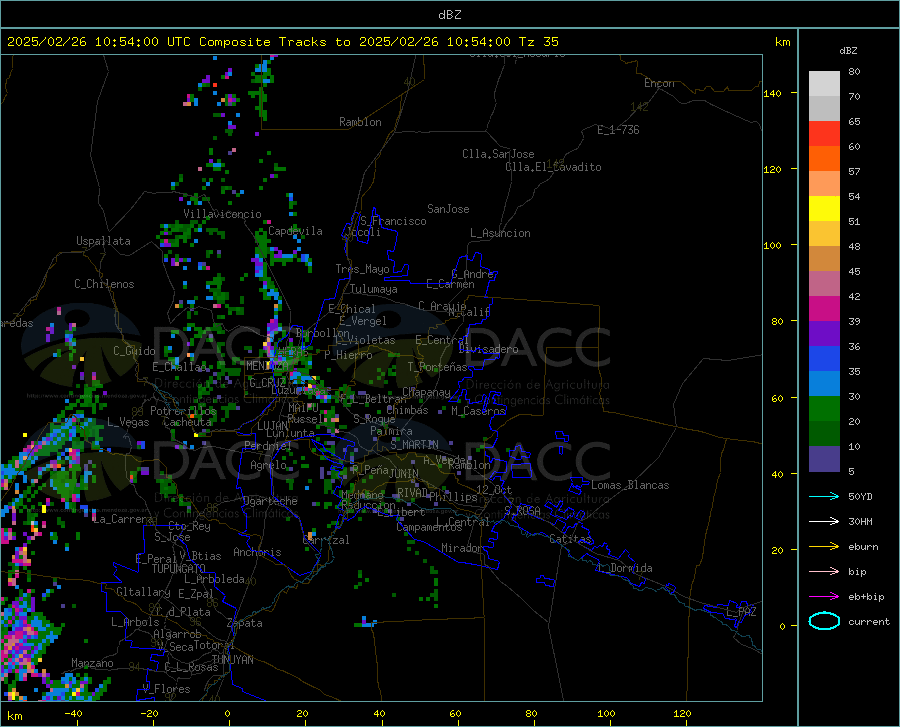Image resolution: width=900 pixels, height=727 pixels.
Task: Click the '30HM' legend label
Action: click(x=860, y=522)
